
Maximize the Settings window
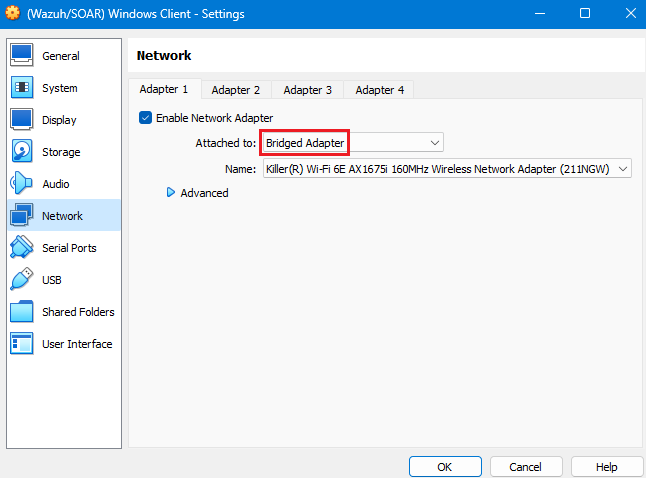pos(585,14)
